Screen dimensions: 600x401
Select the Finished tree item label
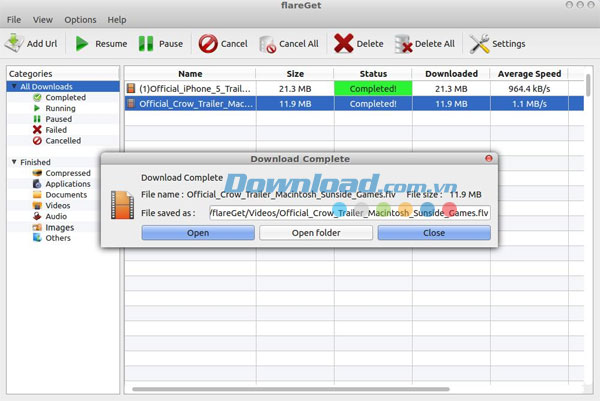(x=35, y=162)
